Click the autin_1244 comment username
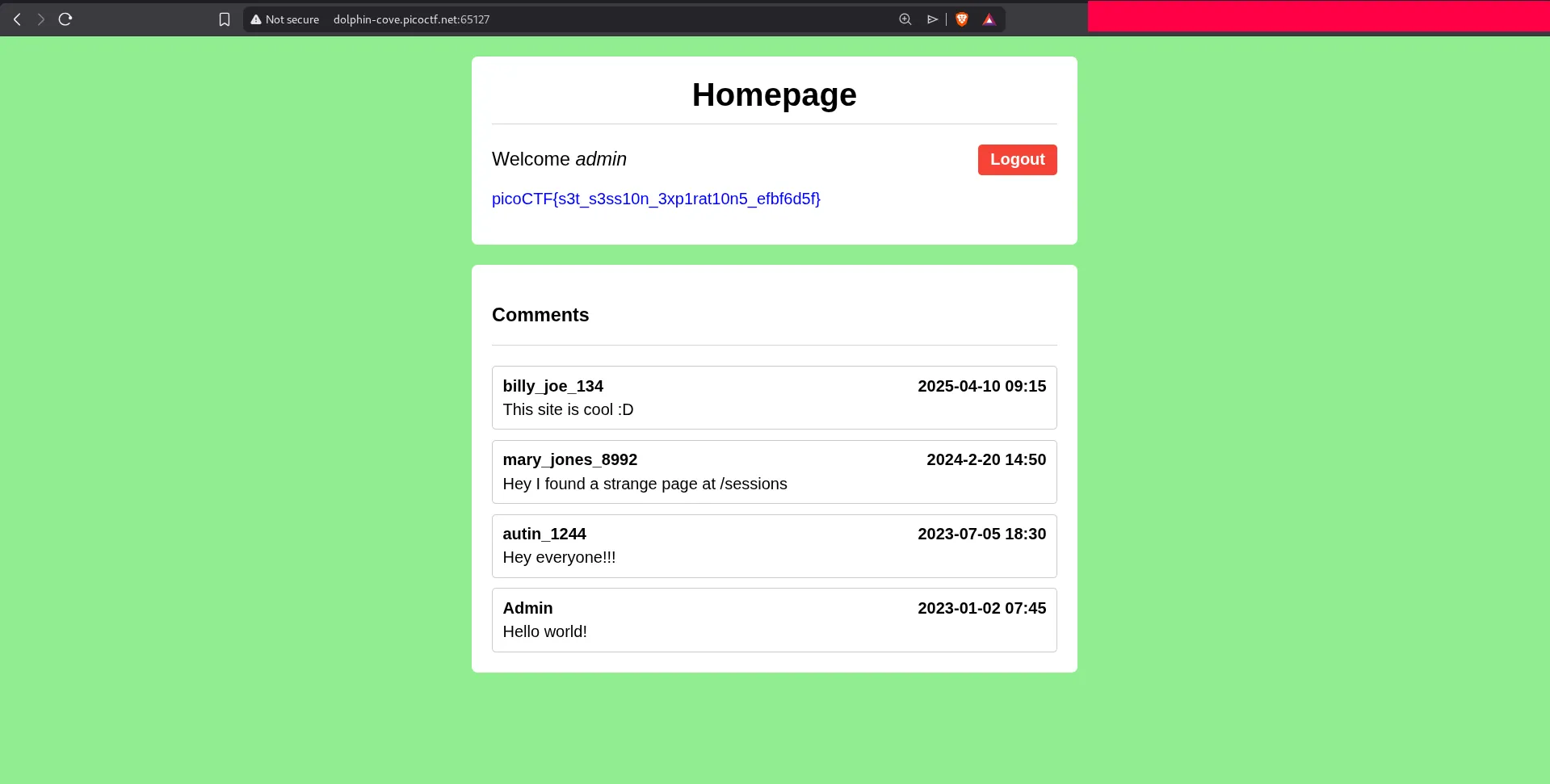The height and width of the screenshot is (784, 1550). pyautogui.click(x=544, y=534)
